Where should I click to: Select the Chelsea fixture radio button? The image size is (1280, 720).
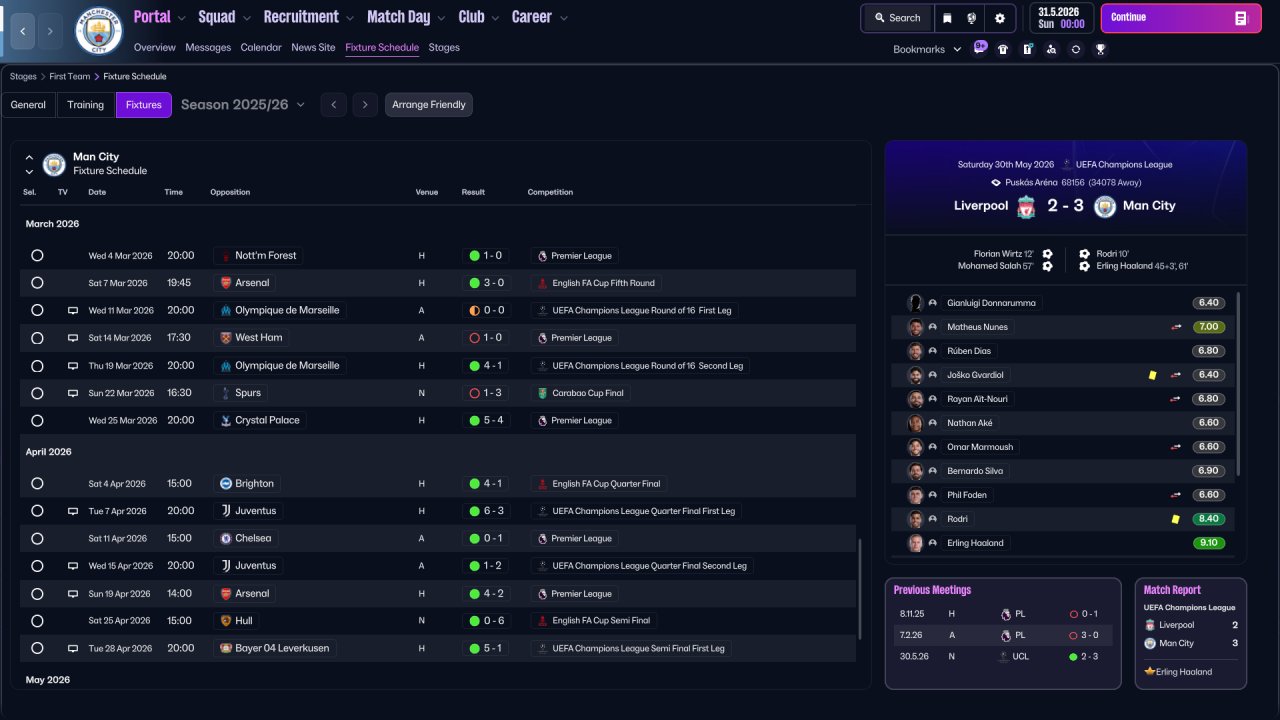pos(37,538)
